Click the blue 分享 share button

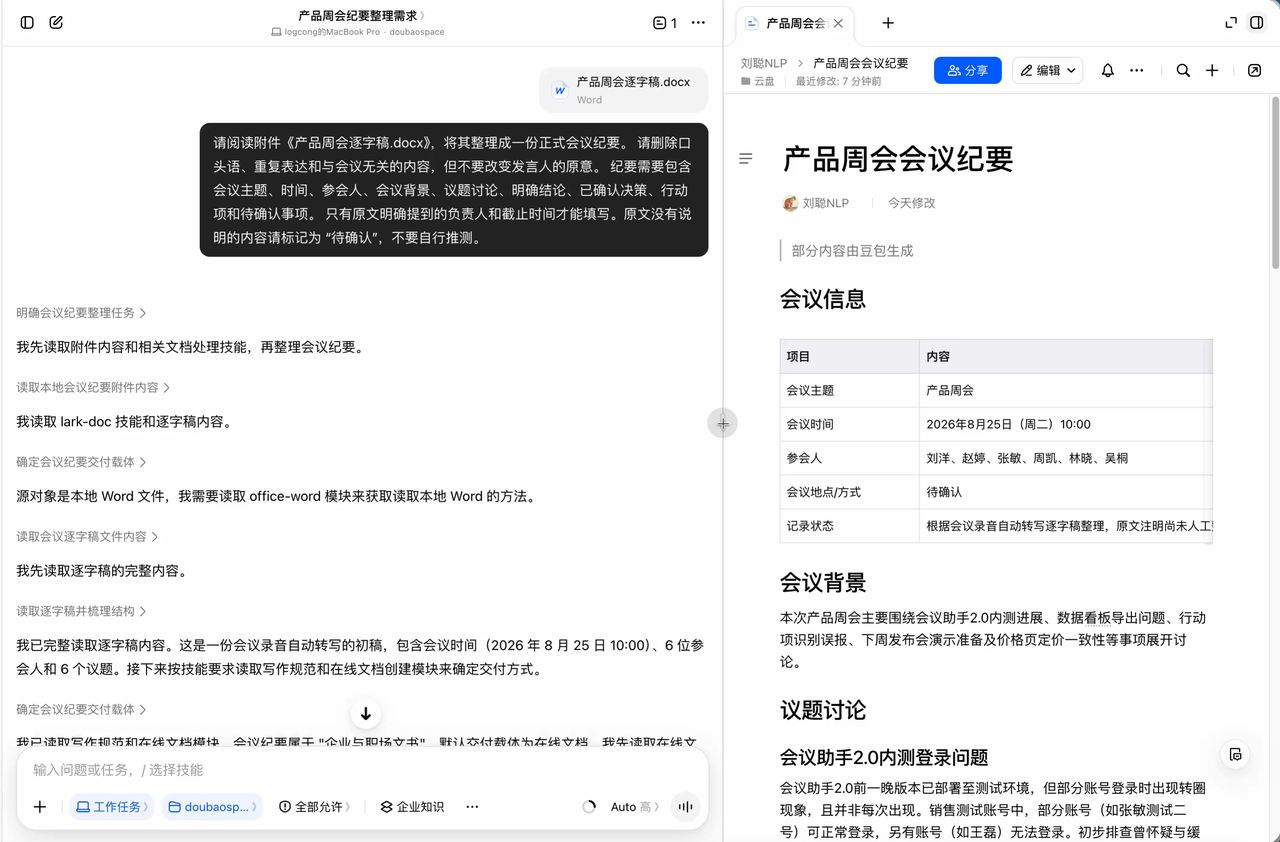[968, 70]
